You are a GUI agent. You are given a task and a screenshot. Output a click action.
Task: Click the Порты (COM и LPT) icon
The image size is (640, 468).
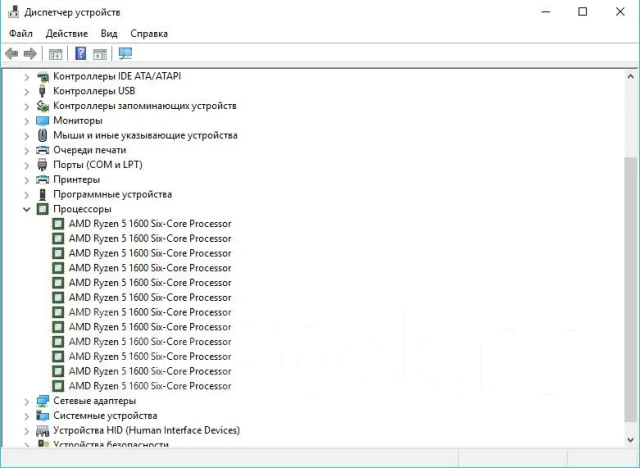[42, 165]
